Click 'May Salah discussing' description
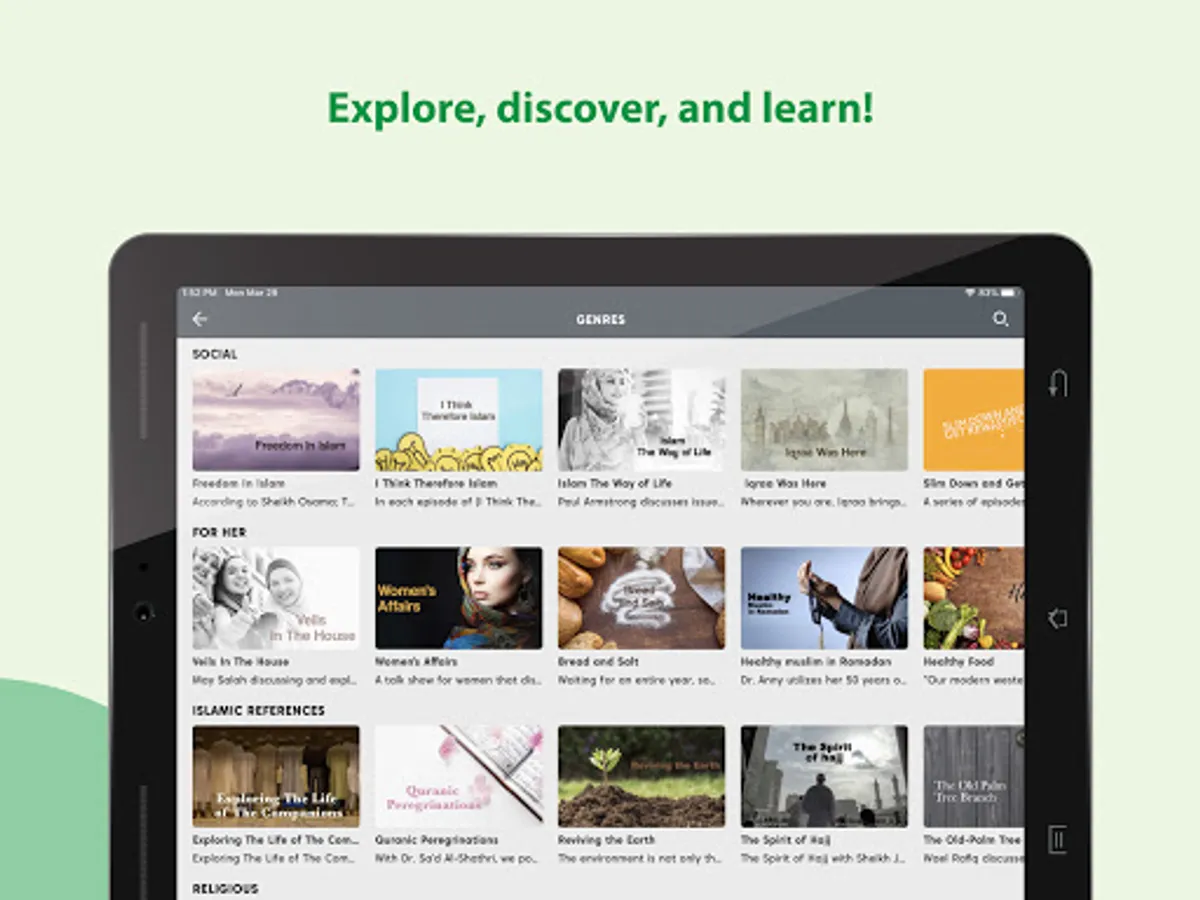The image size is (1200, 900). (x=274, y=679)
